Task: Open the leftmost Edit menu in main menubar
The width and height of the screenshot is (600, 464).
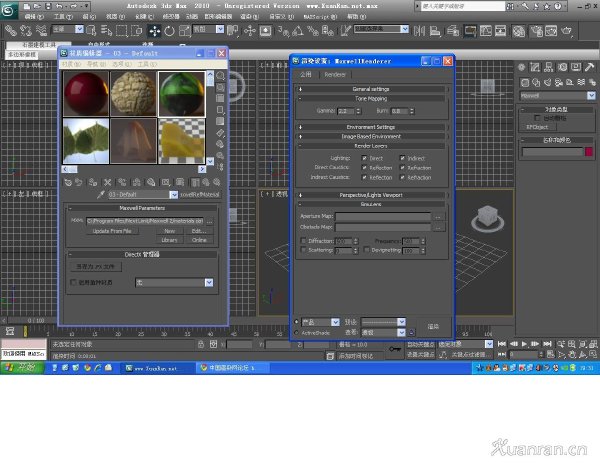Action: (x=34, y=17)
